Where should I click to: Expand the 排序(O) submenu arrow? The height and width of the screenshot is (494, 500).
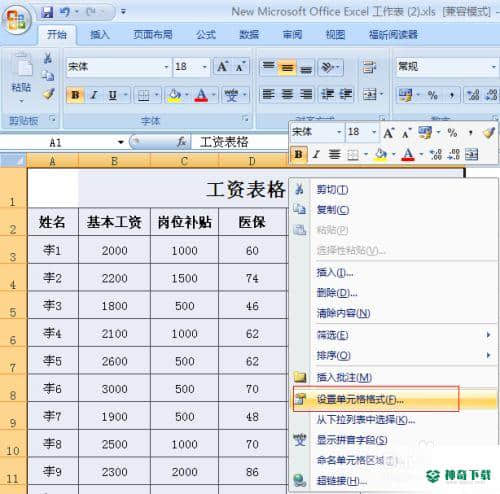pos(489,355)
